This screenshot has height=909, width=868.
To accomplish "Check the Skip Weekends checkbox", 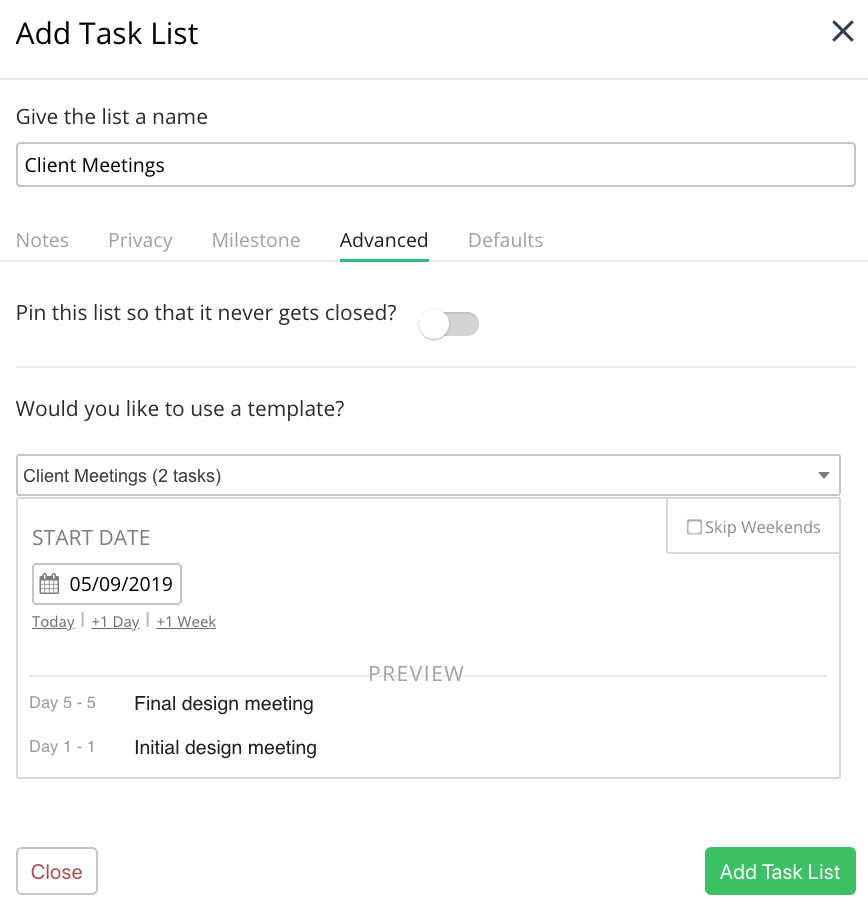I will coord(694,527).
